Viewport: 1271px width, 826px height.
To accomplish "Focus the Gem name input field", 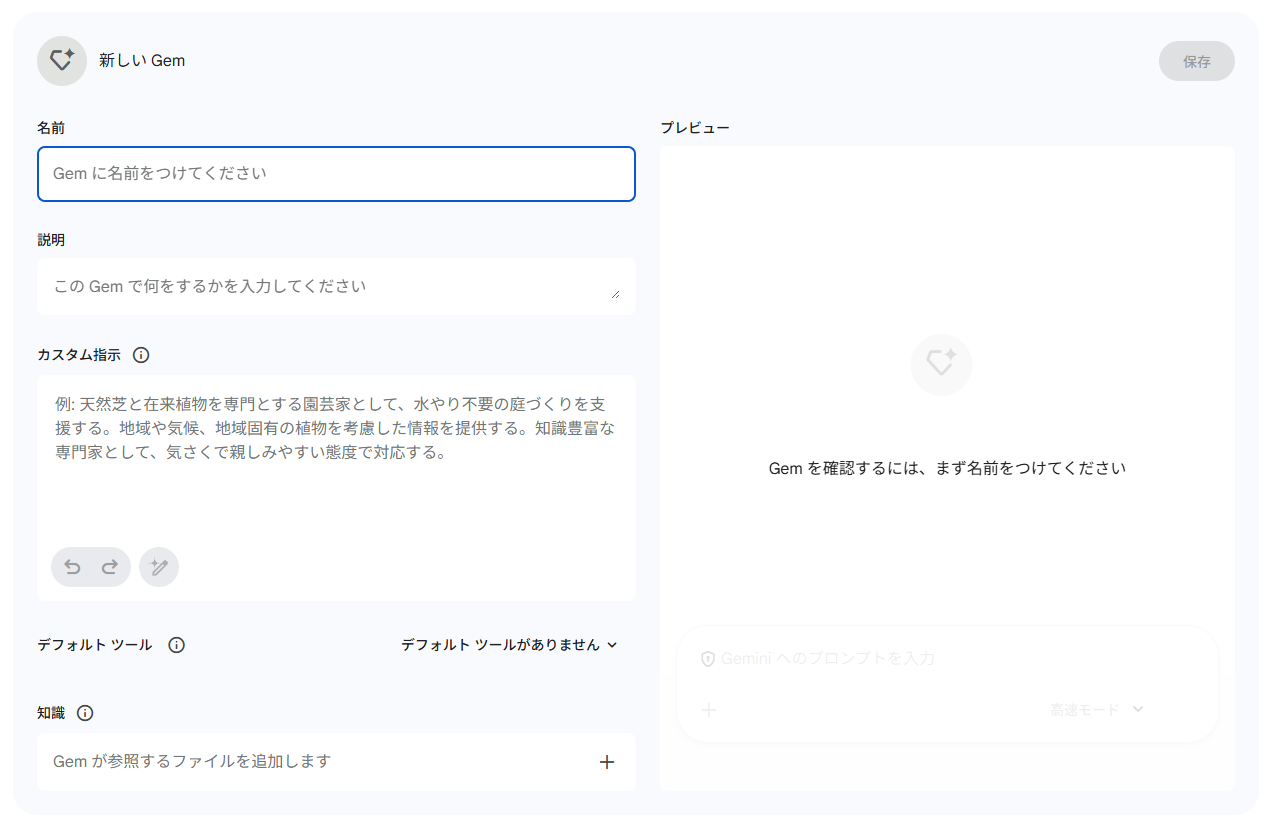I will [x=336, y=174].
